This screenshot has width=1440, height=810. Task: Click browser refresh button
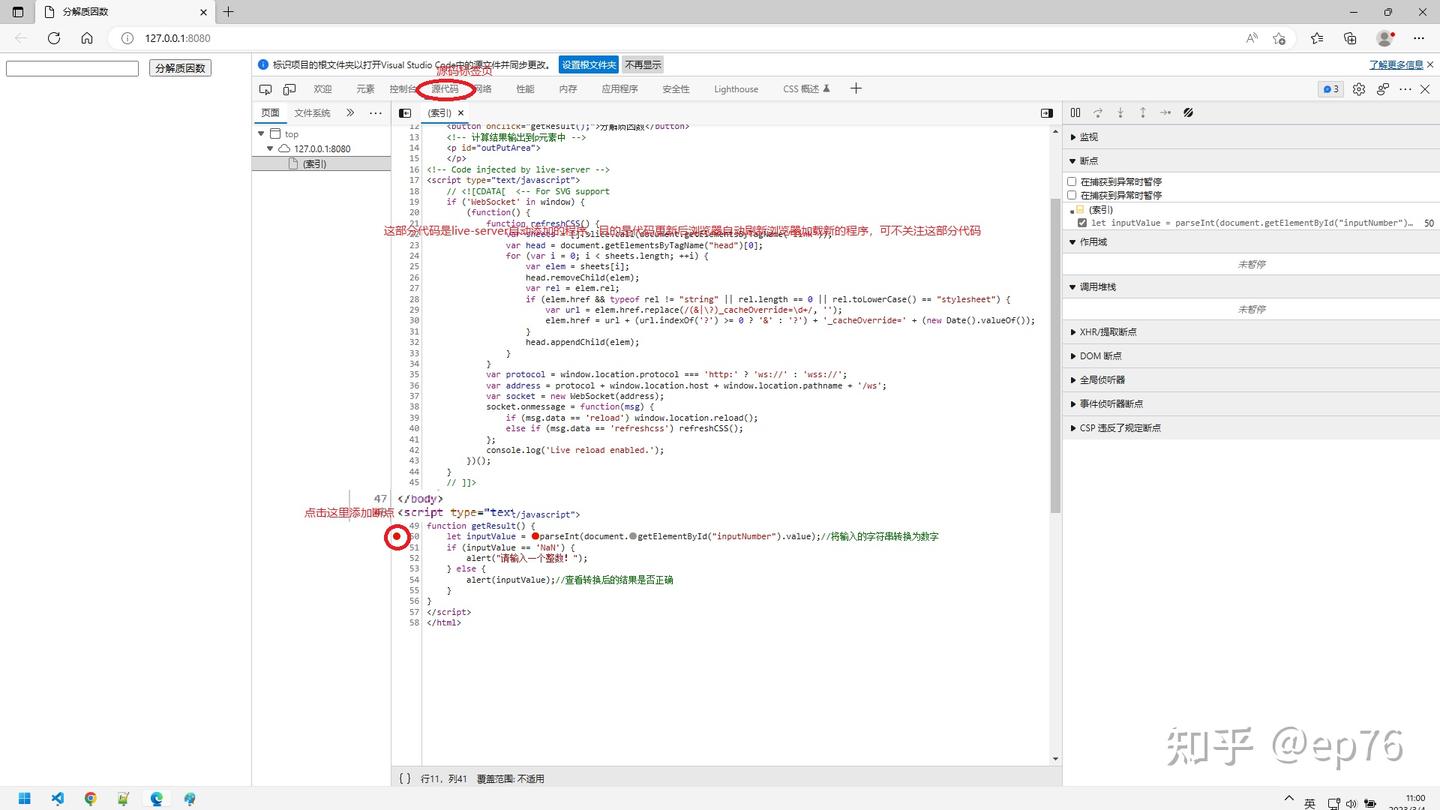point(54,38)
